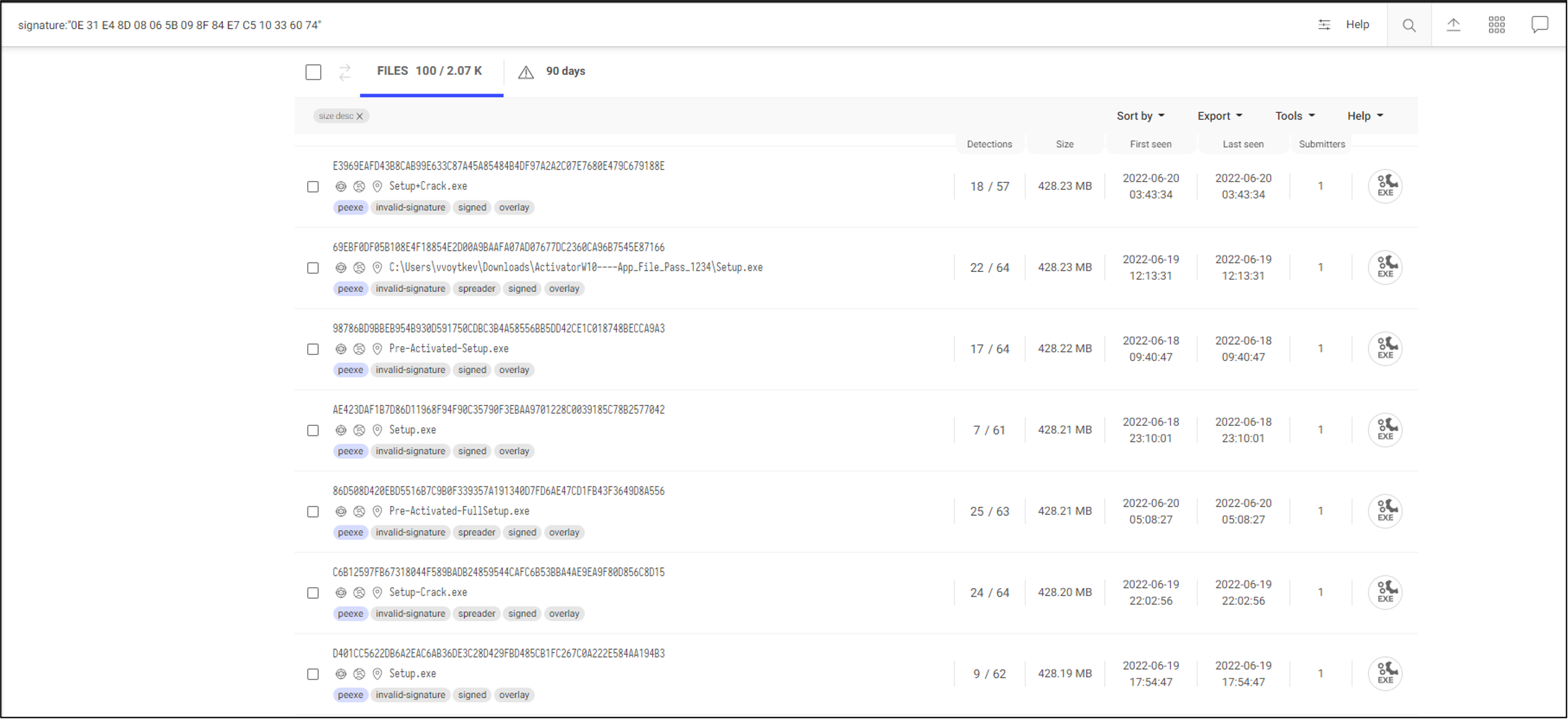Click the search filter sliders icon
The image size is (1568, 719).
tap(1323, 25)
